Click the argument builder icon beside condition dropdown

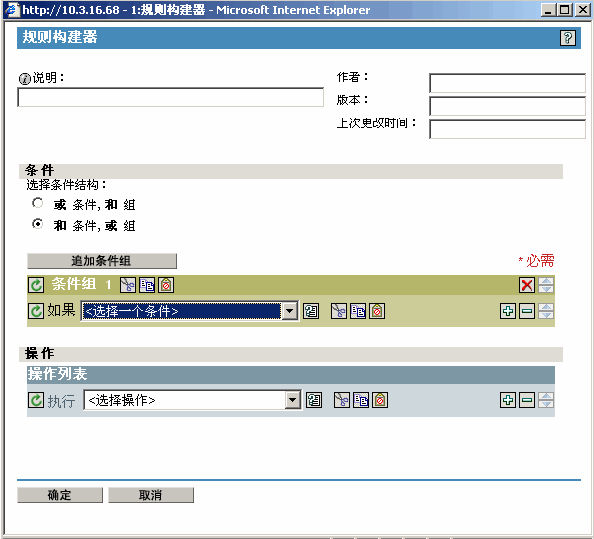tap(311, 311)
